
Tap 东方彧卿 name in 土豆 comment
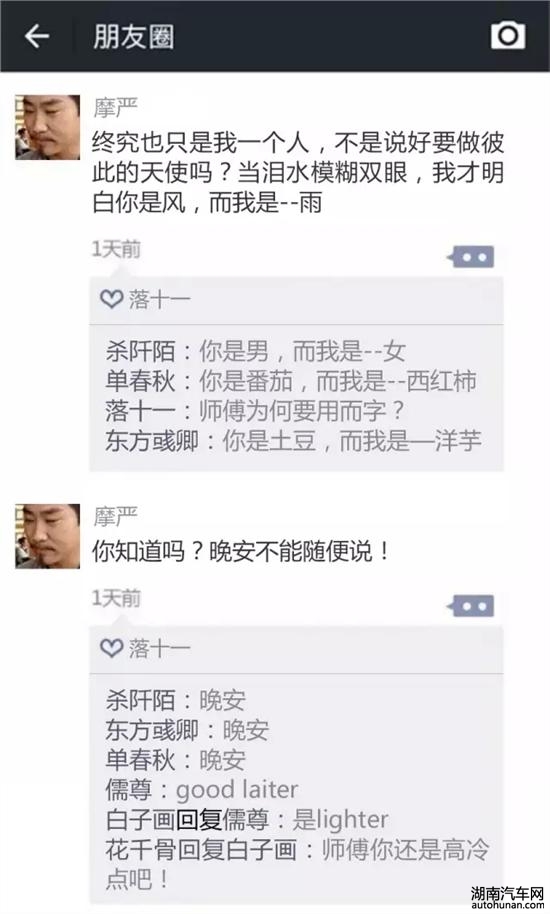coord(152,441)
